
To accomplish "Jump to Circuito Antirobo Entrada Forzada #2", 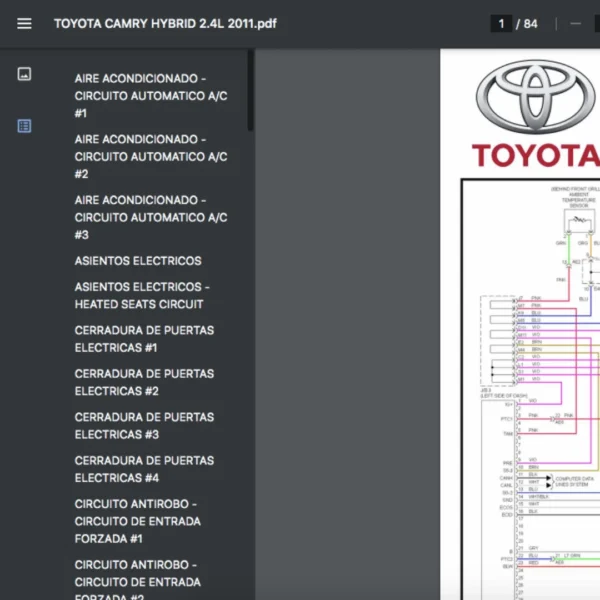I will pos(137,581).
